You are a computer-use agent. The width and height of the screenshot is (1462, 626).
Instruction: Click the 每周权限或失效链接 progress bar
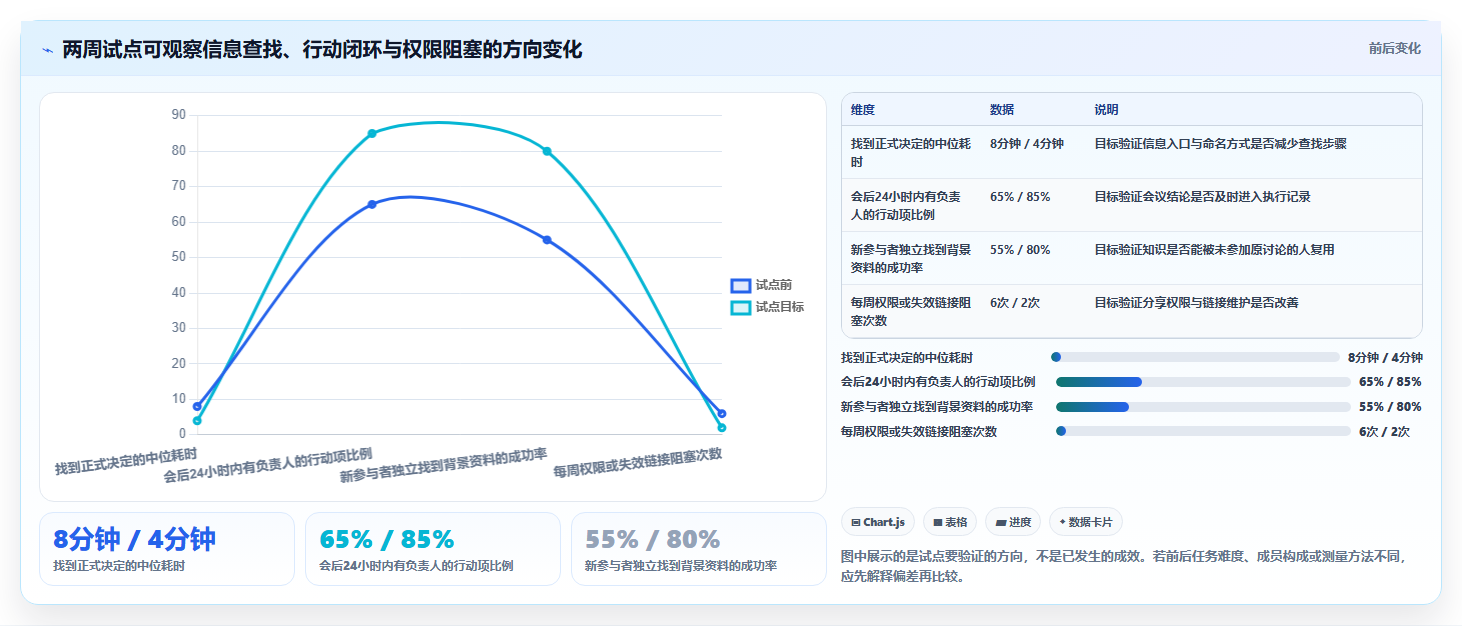pos(1203,432)
